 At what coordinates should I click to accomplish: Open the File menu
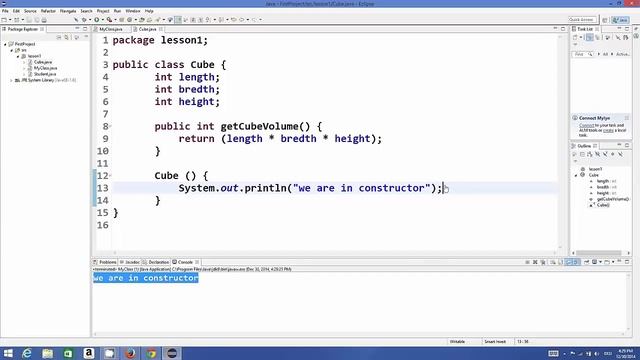point(5,11)
